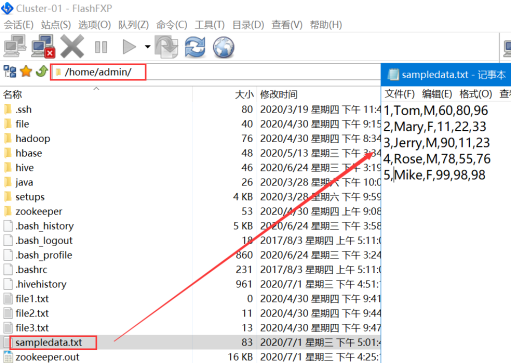Click the 16 KB size of zookeeper.out
Image resolution: width=512 pixels, height=363 pixels.
pos(240,357)
